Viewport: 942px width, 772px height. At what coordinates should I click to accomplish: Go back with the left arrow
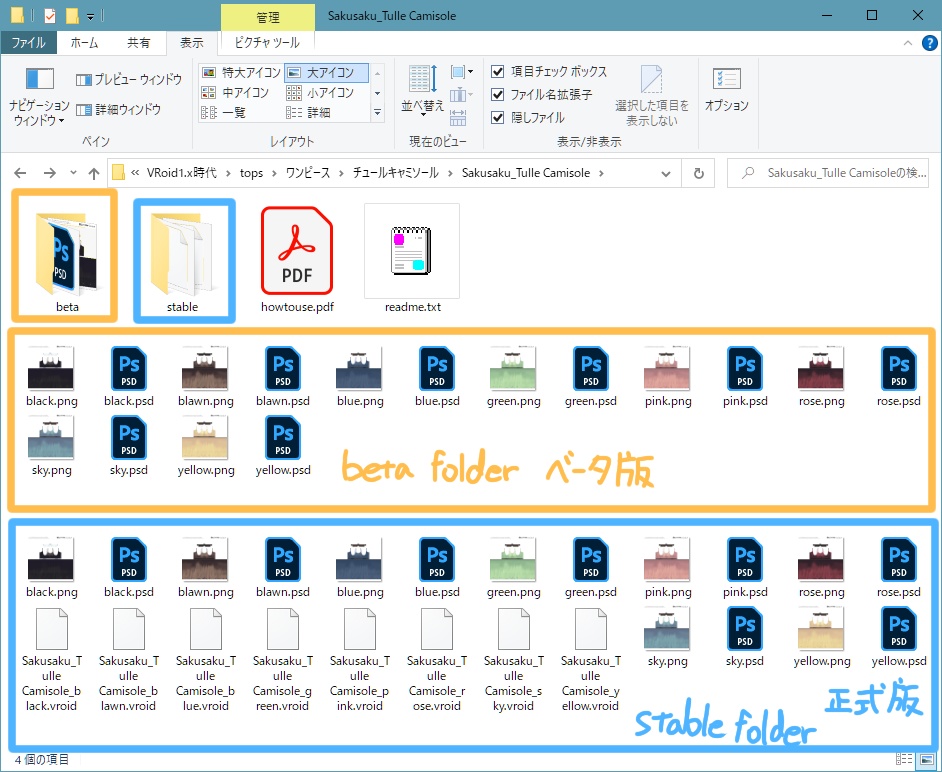20,173
